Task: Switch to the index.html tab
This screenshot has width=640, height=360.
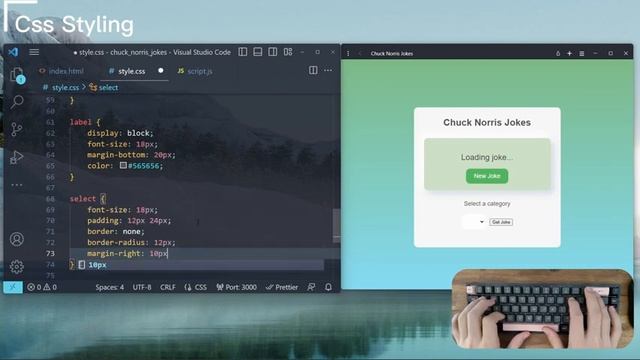Action: [61, 71]
